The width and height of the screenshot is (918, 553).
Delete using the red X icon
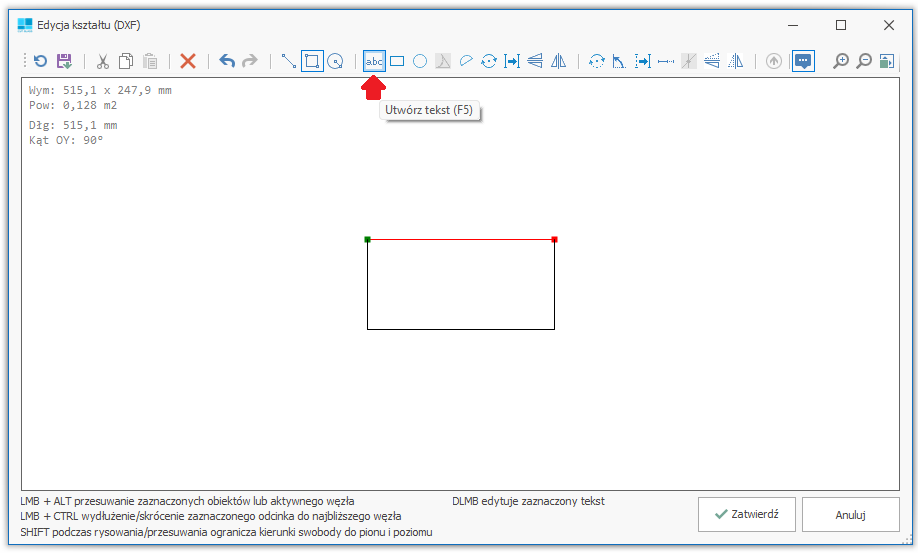(x=188, y=61)
